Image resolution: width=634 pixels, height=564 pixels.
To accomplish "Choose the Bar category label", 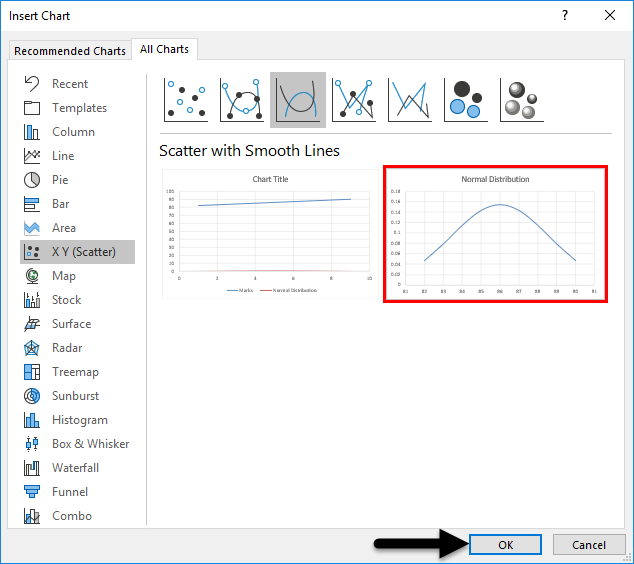I will pyautogui.click(x=60, y=204).
